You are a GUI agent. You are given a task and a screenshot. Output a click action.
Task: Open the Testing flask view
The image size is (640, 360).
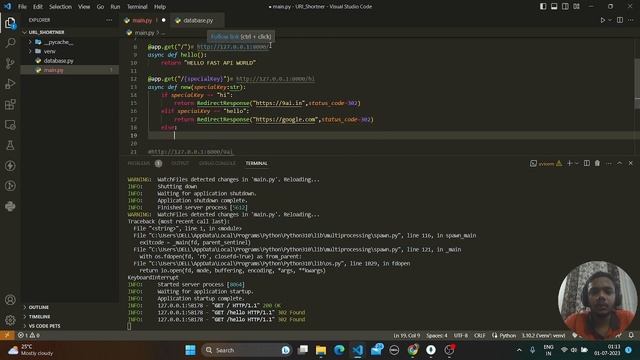(10, 145)
